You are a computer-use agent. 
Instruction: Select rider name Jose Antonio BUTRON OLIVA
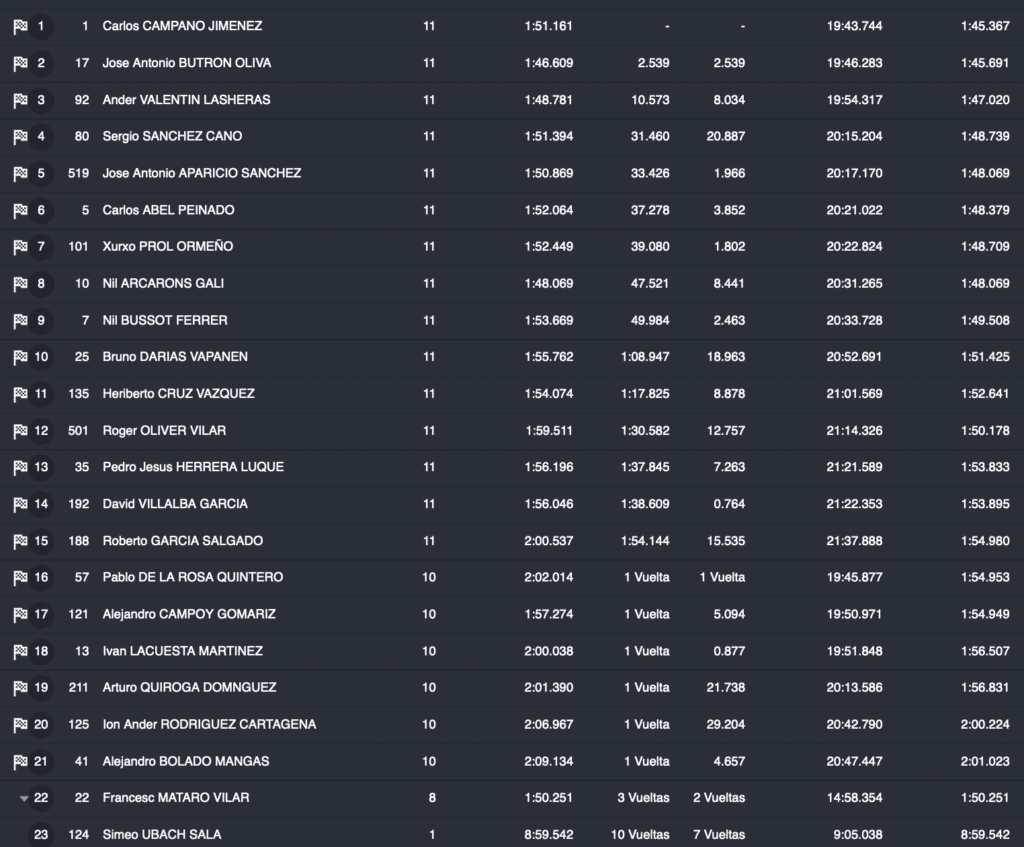coord(186,63)
